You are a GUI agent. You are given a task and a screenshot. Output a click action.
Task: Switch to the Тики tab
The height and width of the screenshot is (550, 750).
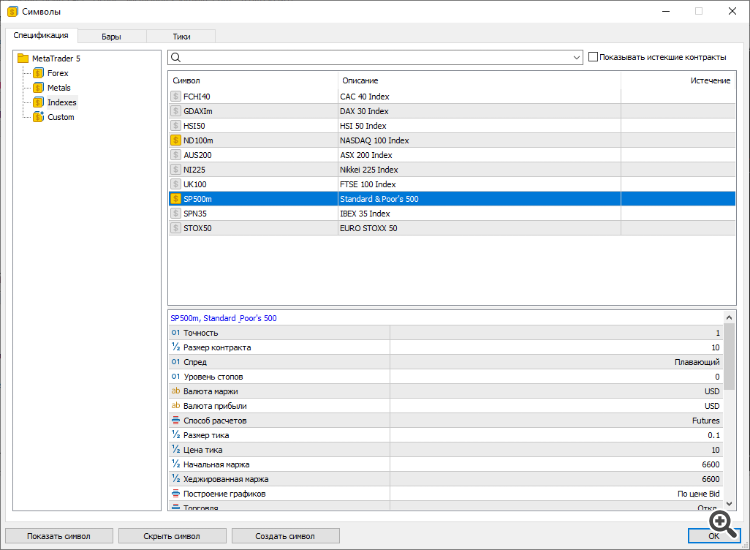tap(181, 36)
